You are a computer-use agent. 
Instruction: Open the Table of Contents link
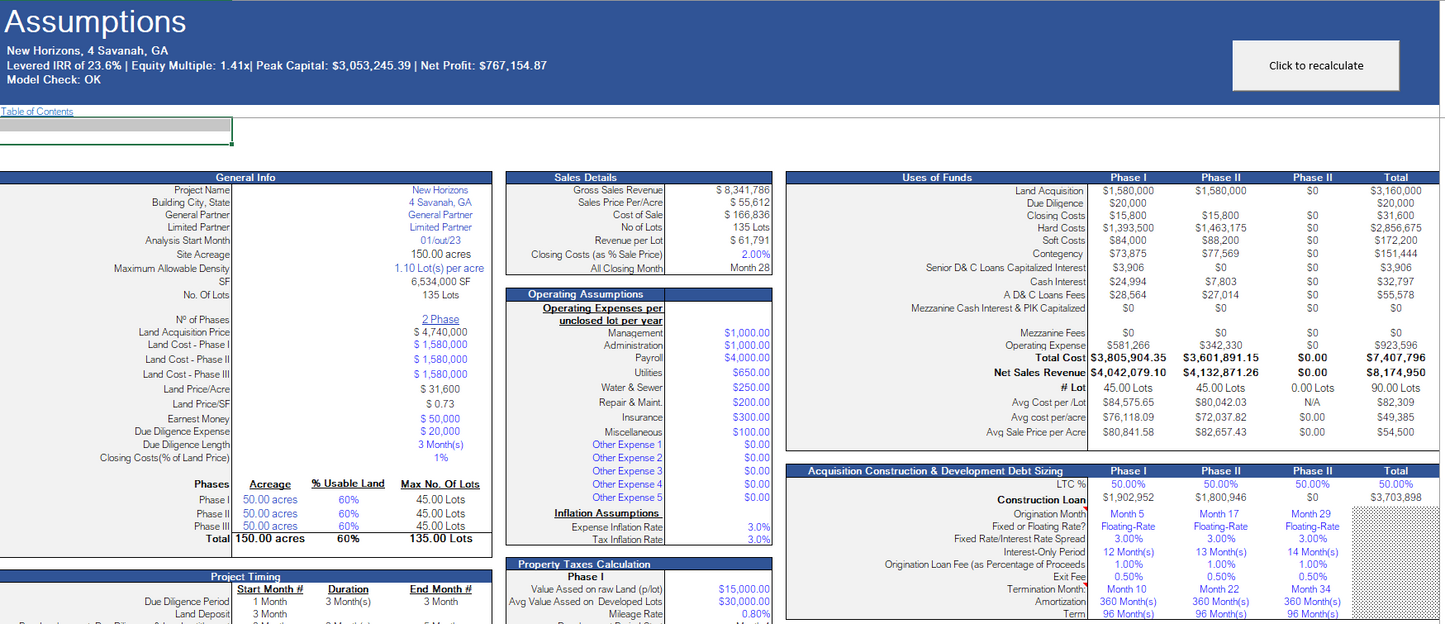click(x=37, y=111)
